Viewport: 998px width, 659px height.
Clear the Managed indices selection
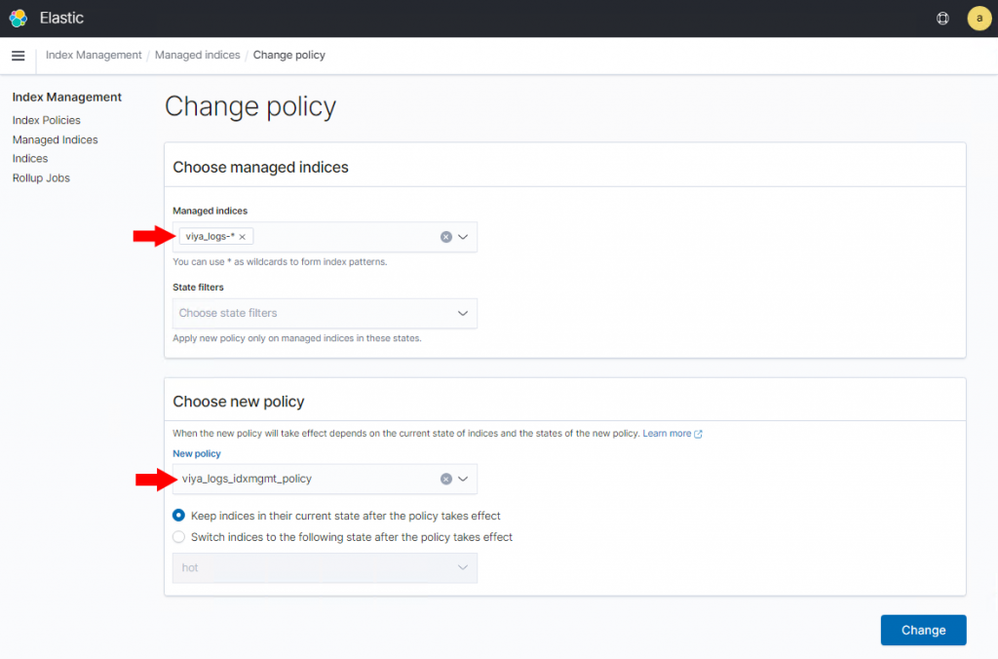(x=446, y=237)
